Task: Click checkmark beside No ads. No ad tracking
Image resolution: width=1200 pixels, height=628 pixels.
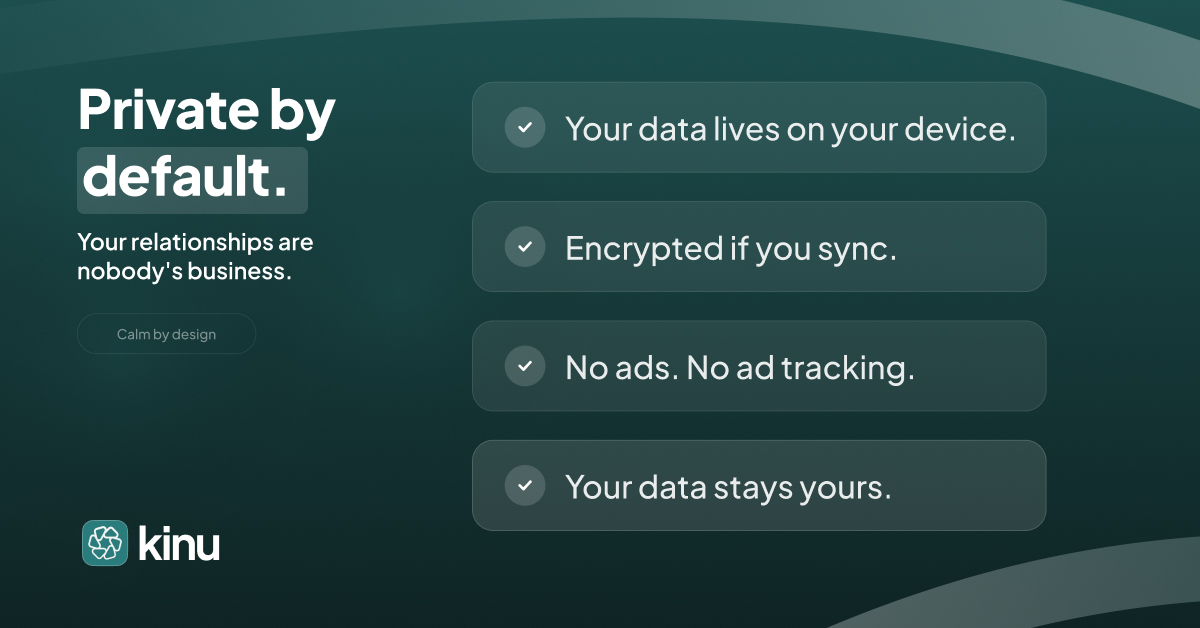Action: 525,366
